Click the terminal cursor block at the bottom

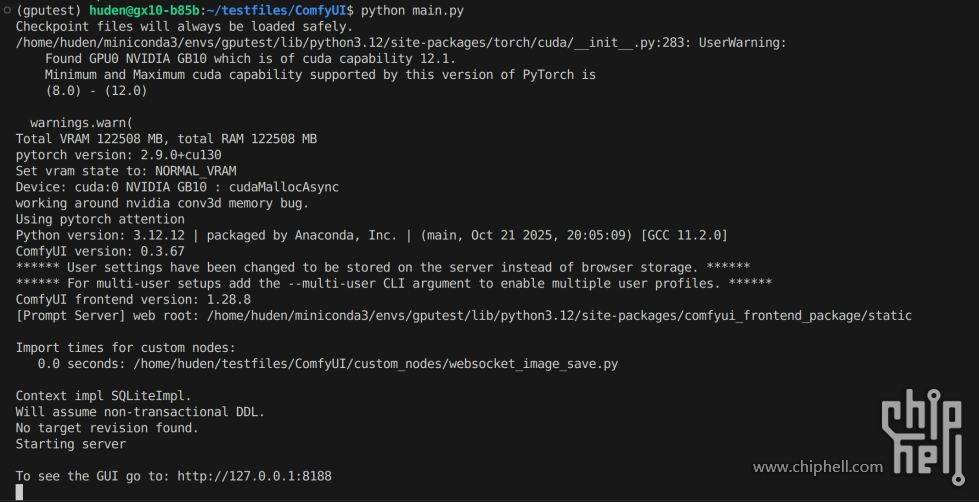[19, 492]
